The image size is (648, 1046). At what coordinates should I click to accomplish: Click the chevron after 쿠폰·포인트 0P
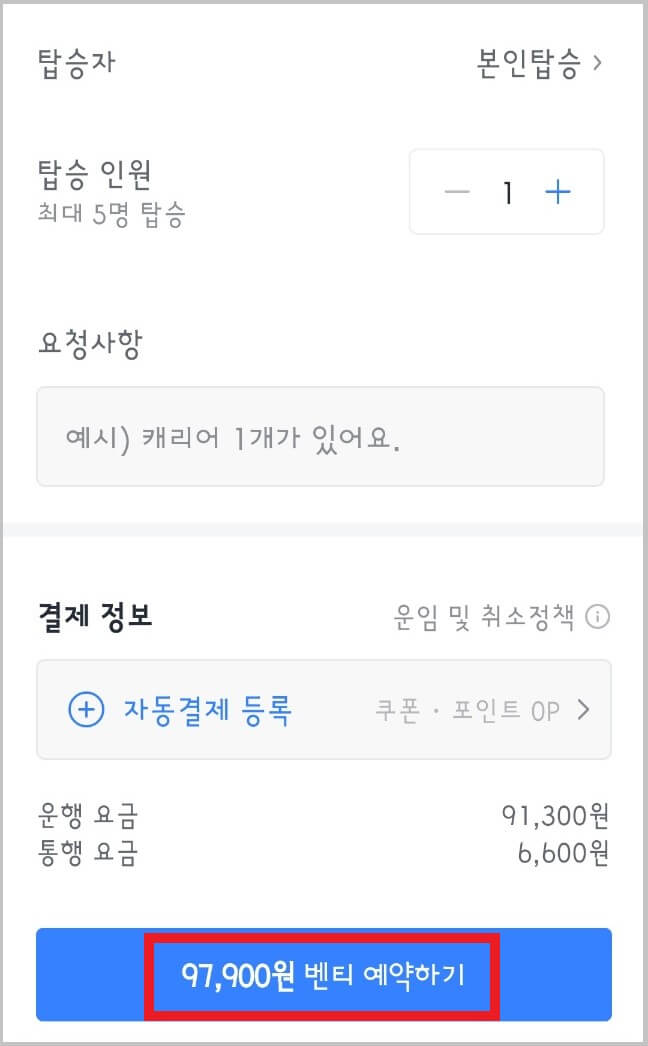tap(585, 709)
